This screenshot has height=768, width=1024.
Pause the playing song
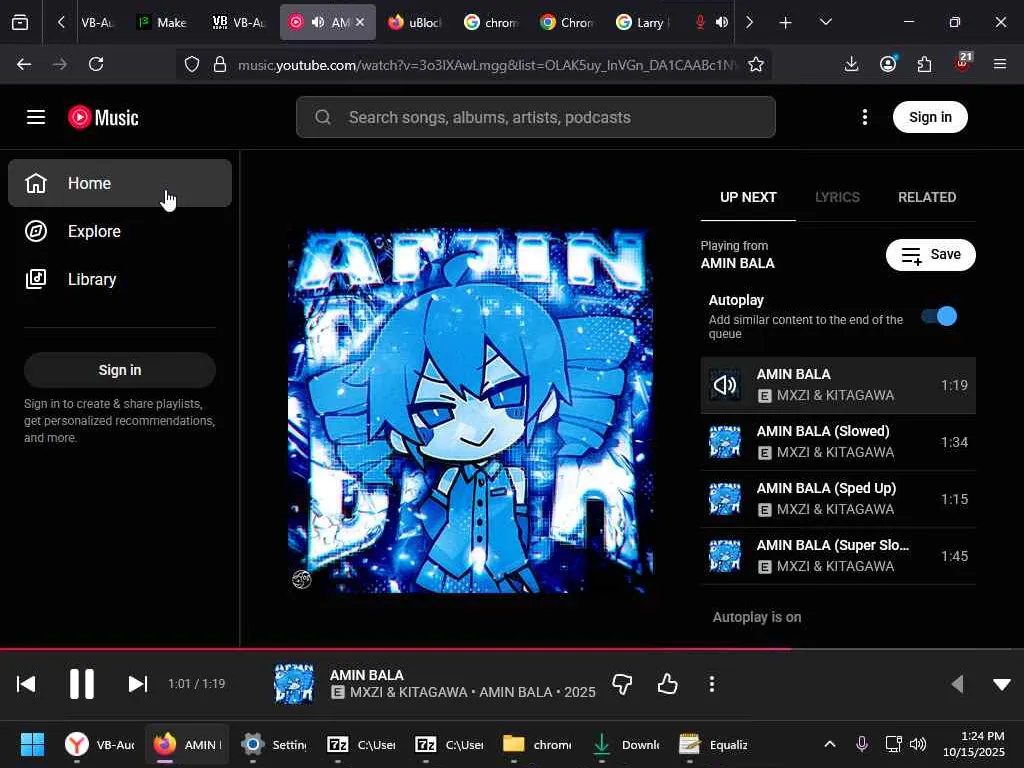point(82,684)
